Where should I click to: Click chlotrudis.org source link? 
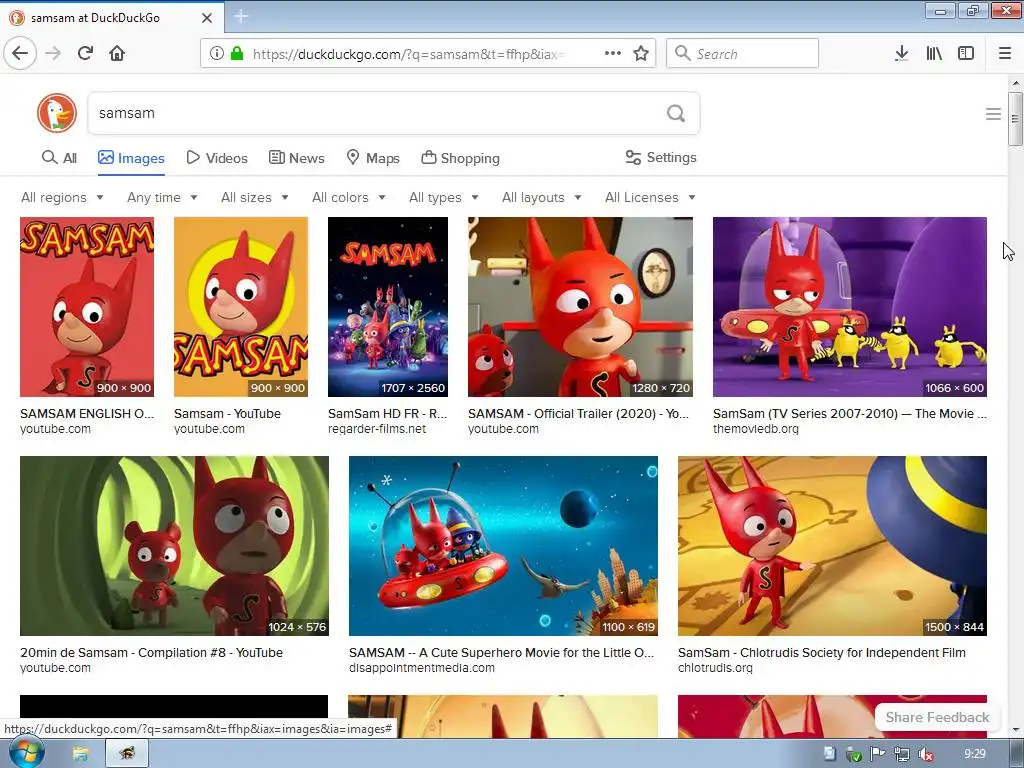pos(715,668)
